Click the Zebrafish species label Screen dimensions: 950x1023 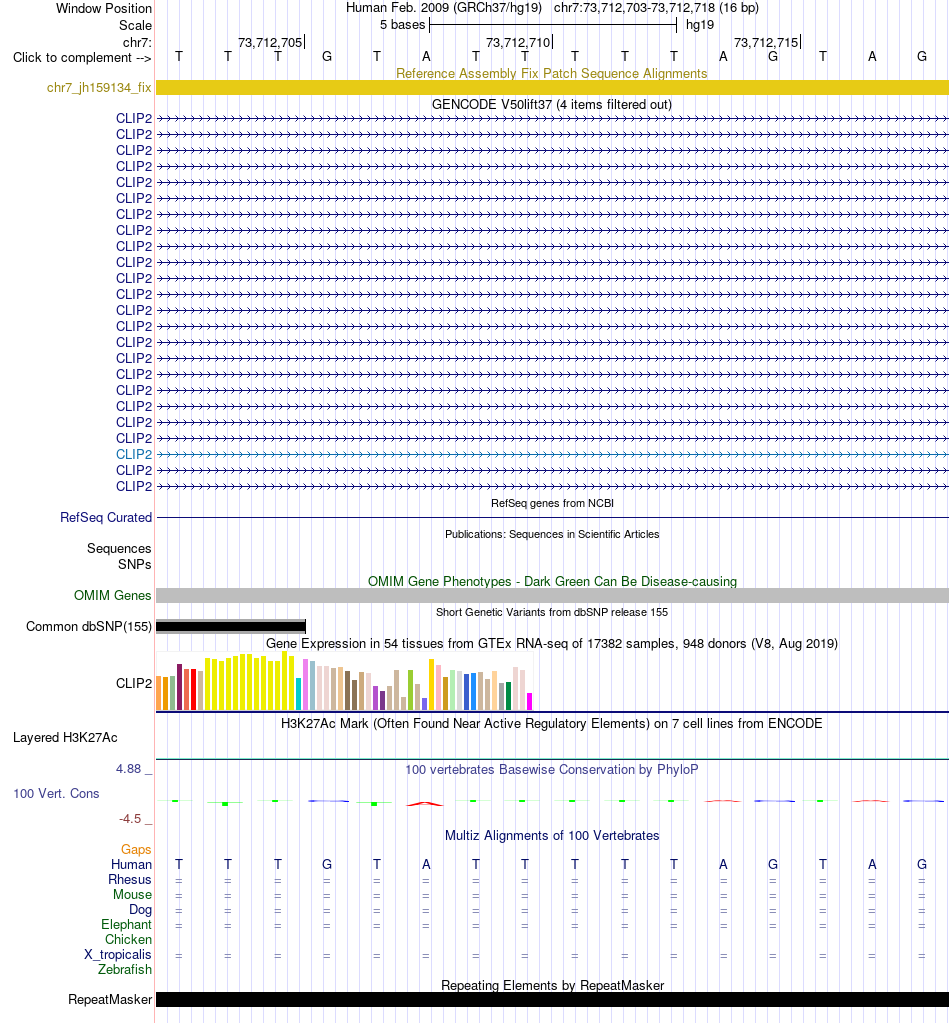[125, 969]
